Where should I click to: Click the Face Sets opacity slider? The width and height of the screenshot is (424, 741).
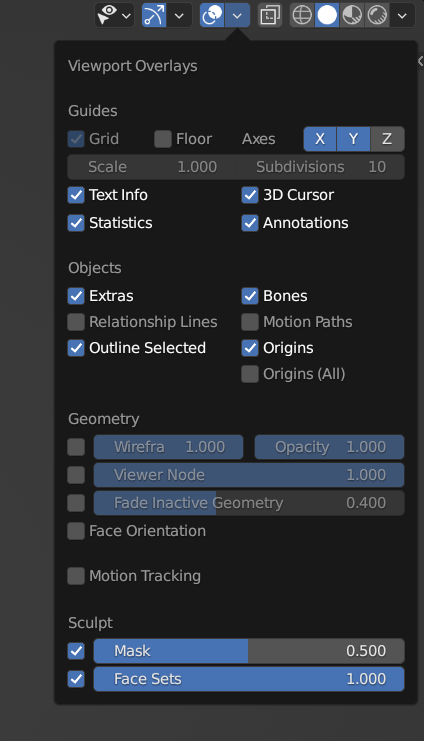coord(249,679)
